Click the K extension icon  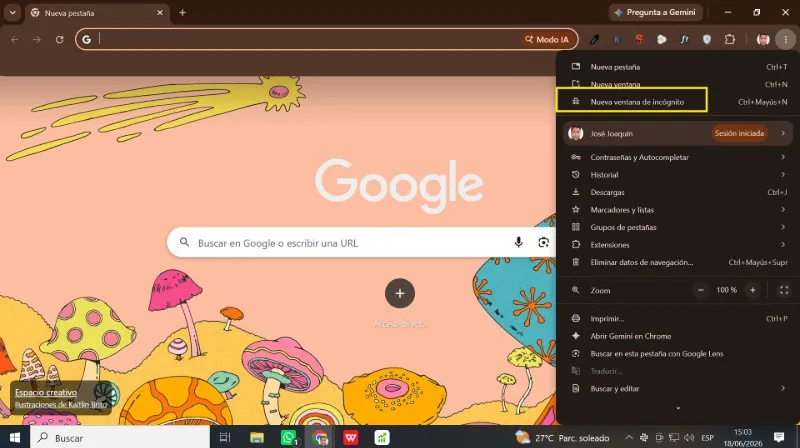(x=617, y=39)
